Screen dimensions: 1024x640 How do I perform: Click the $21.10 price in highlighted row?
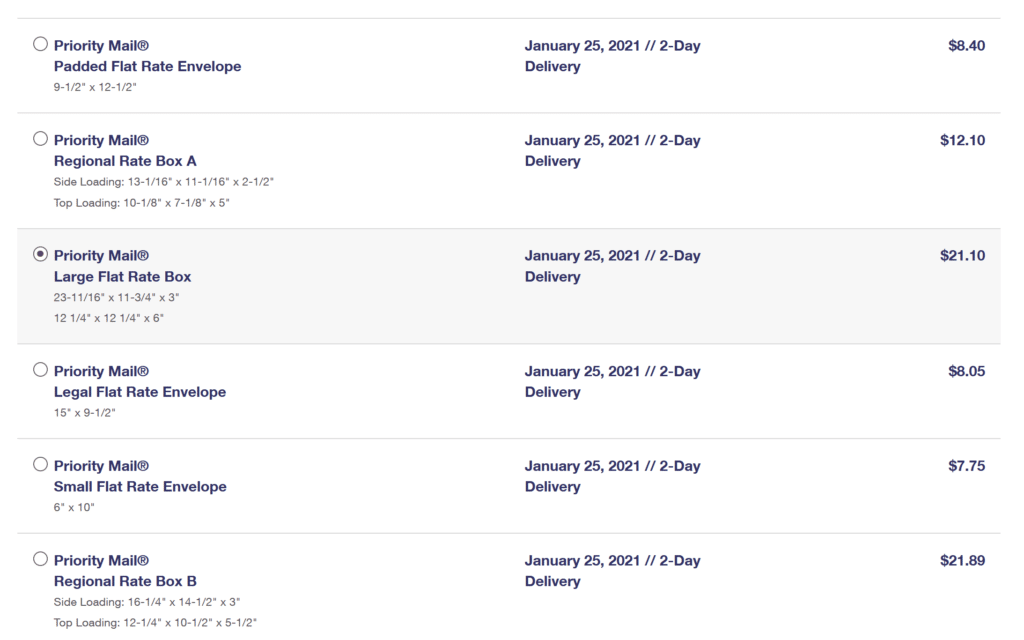click(963, 255)
